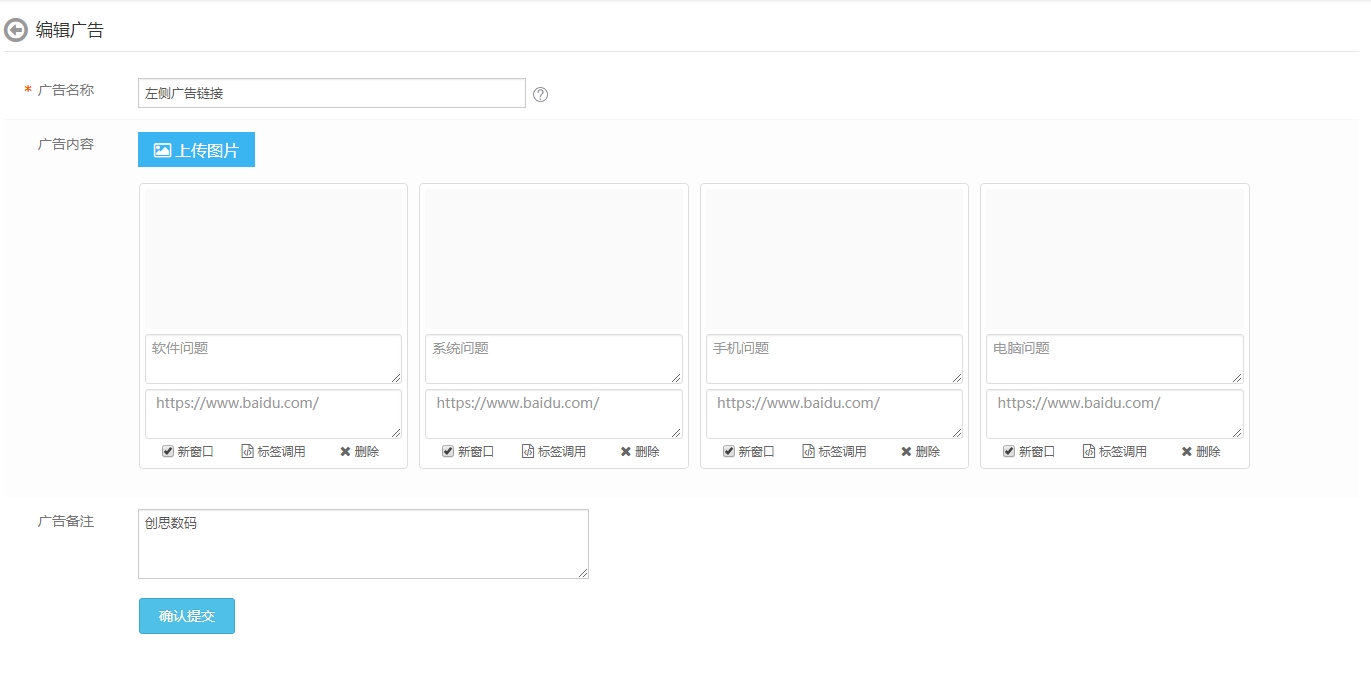Delete the 软件问题 ad card
Screen dimensions: 1371x679
[359, 451]
